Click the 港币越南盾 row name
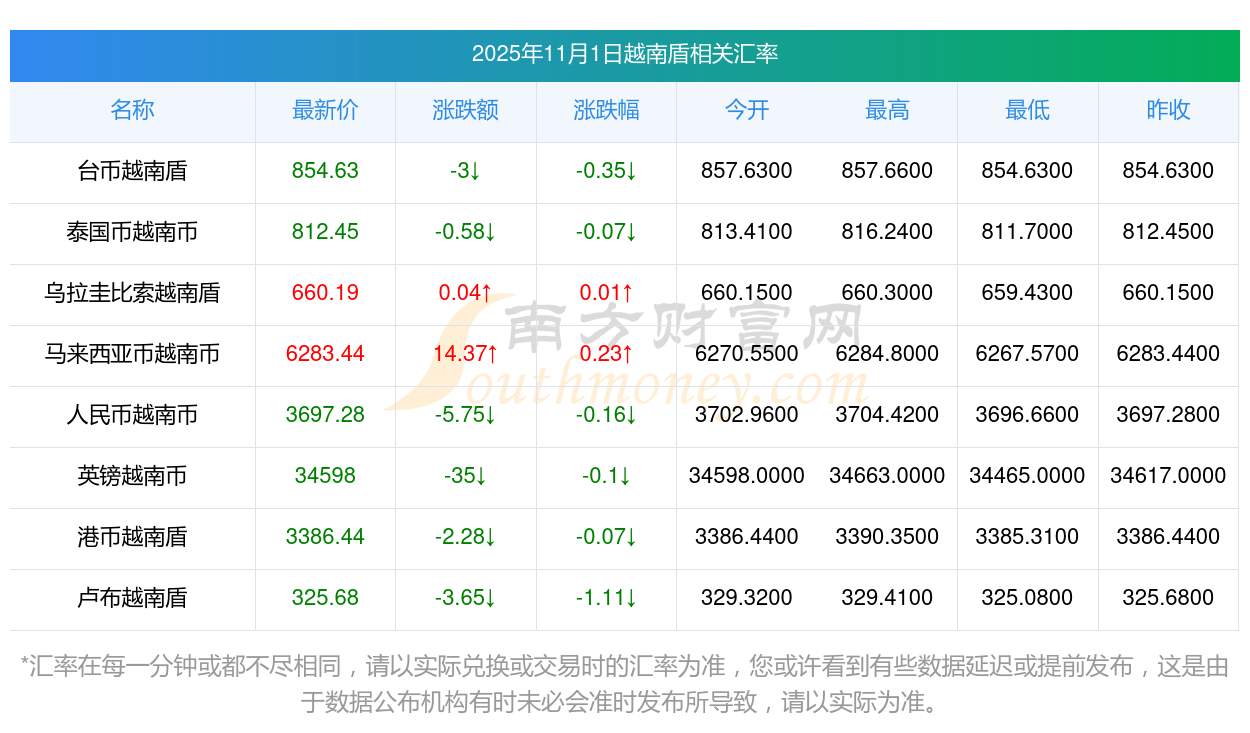 point(132,537)
